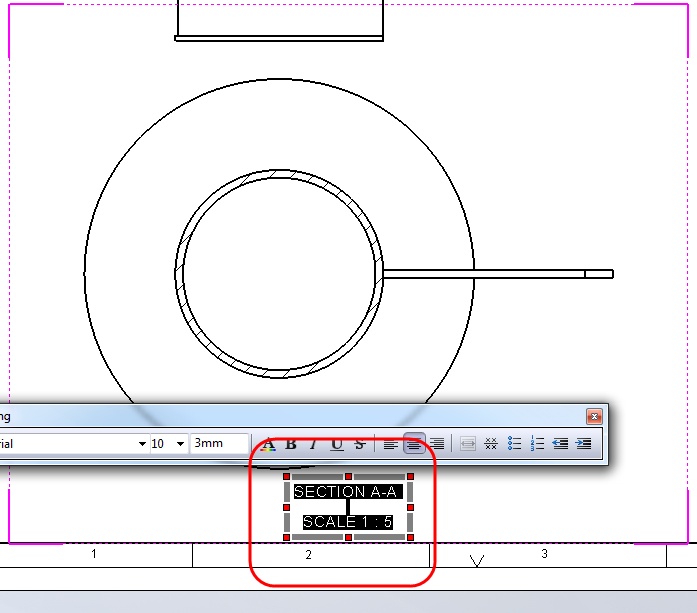Toggle strikethrough formatting

pyautogui.click(x=360, y=444)
